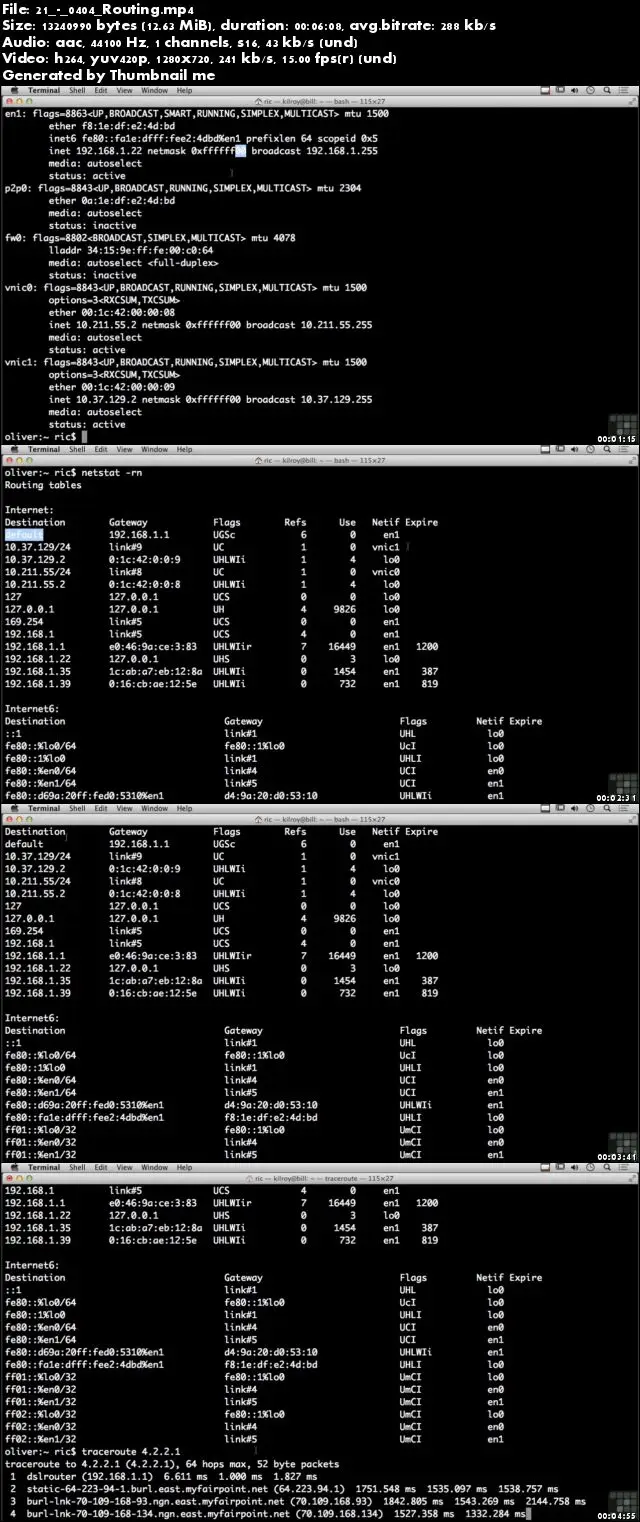Image resolution: width=640 pixels, height=1522 pixels.
Task: Click the highlighted default destination entry
Action: (25, 535)
